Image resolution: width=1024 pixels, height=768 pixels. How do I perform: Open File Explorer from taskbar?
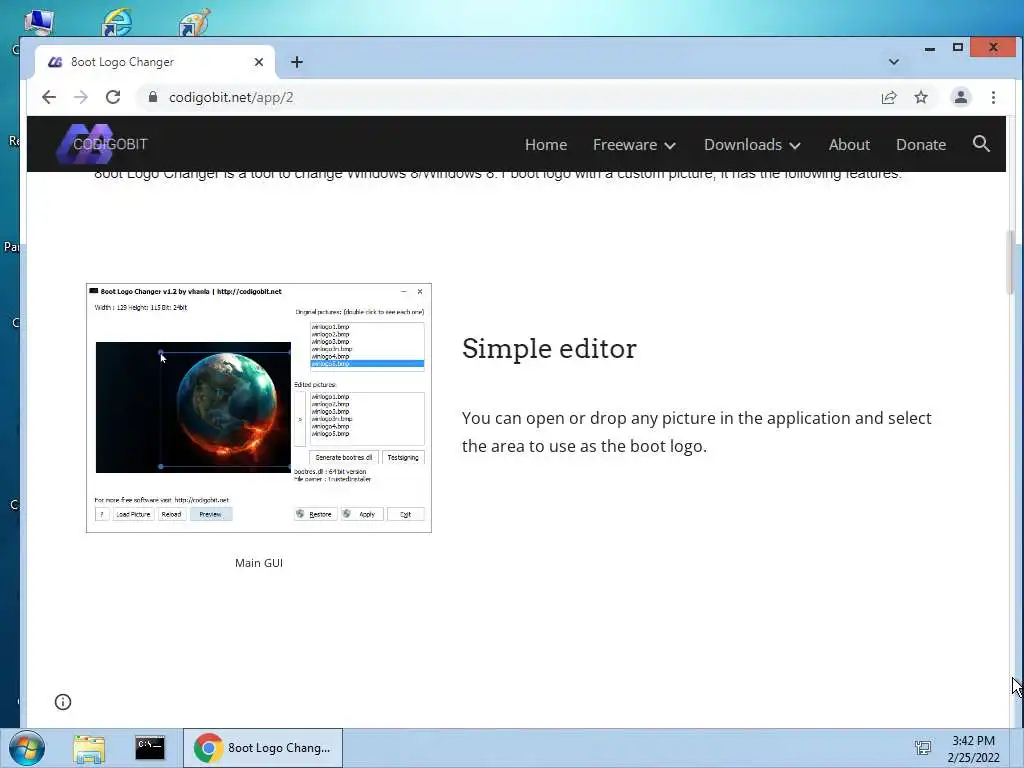89,749
